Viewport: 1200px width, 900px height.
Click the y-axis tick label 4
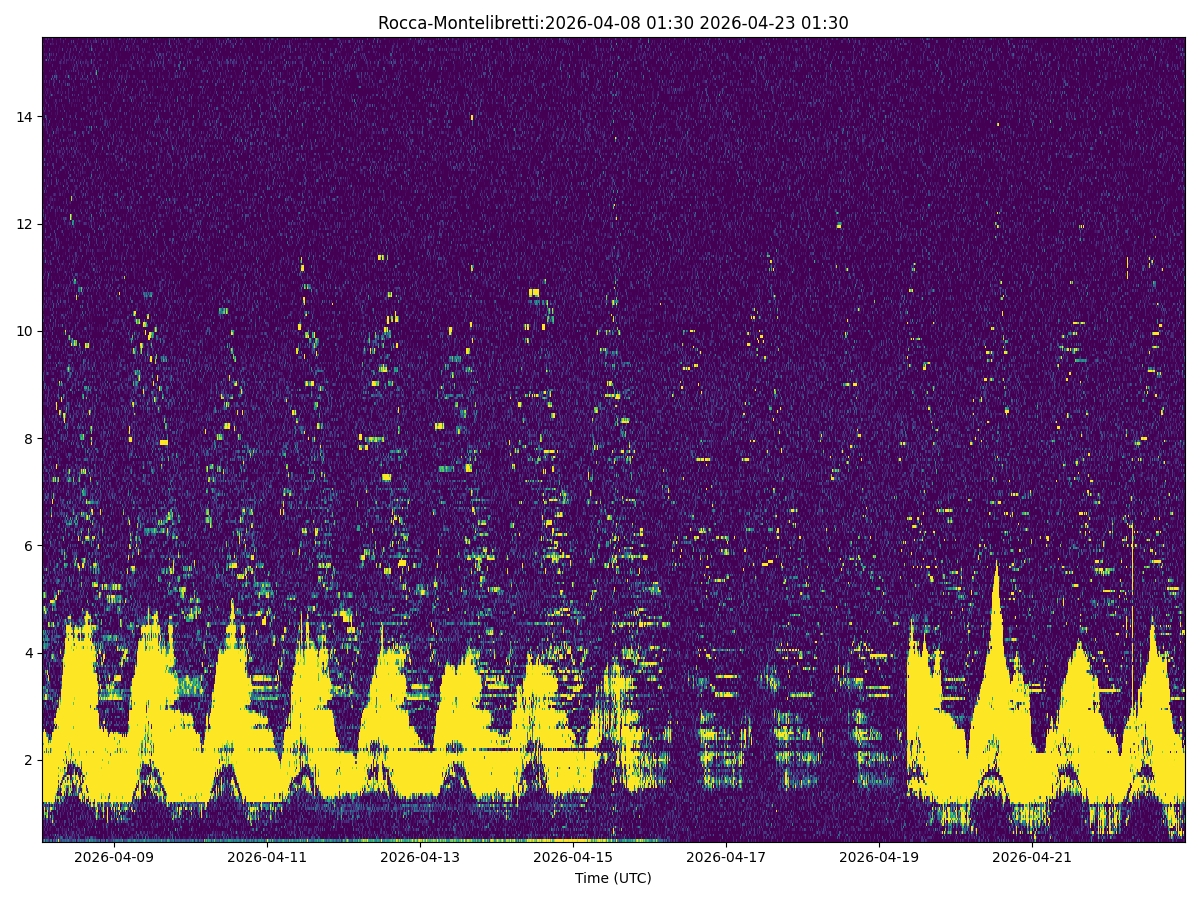[28, 654]
